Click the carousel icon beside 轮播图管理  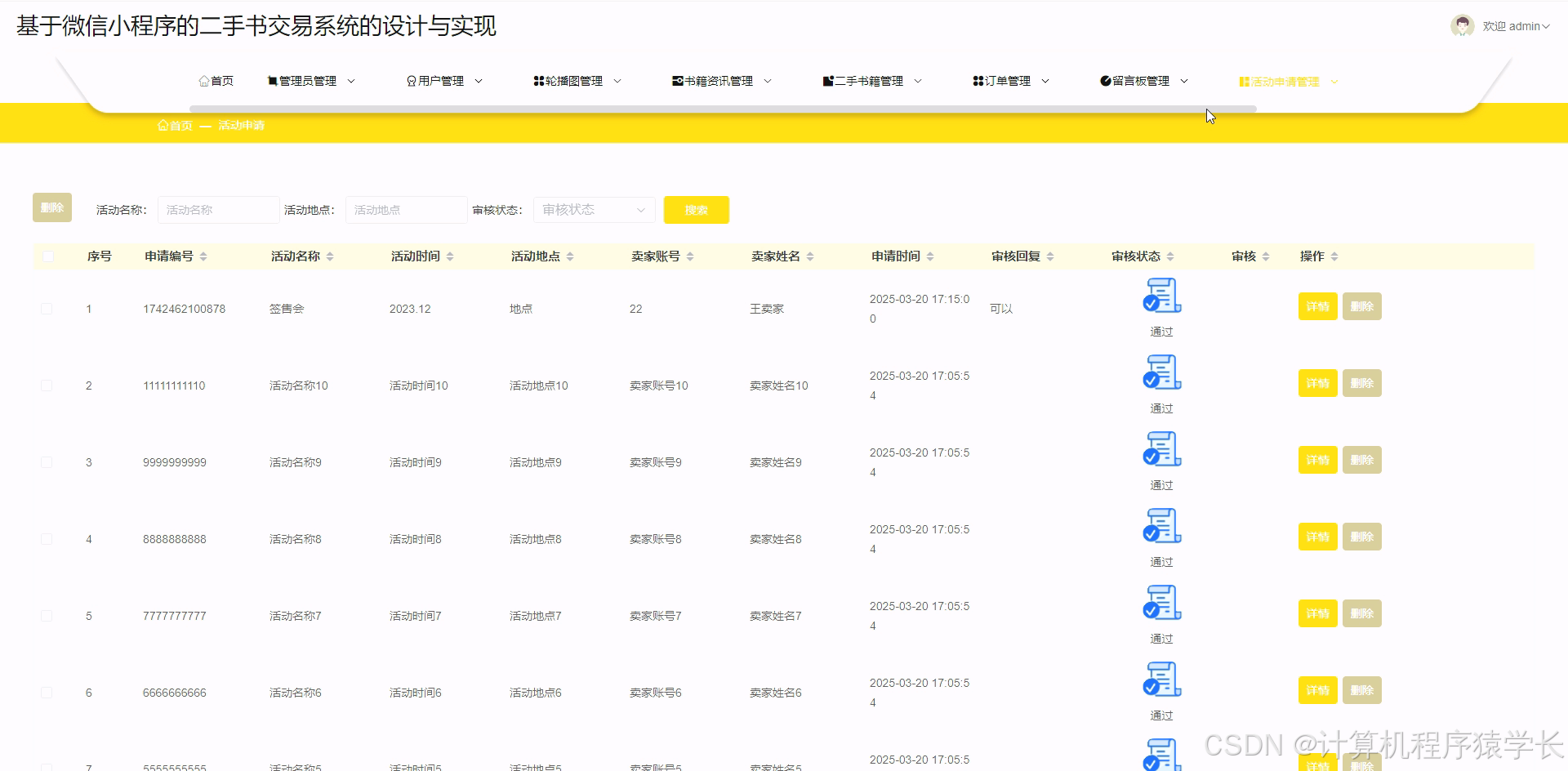coord(537,80)
